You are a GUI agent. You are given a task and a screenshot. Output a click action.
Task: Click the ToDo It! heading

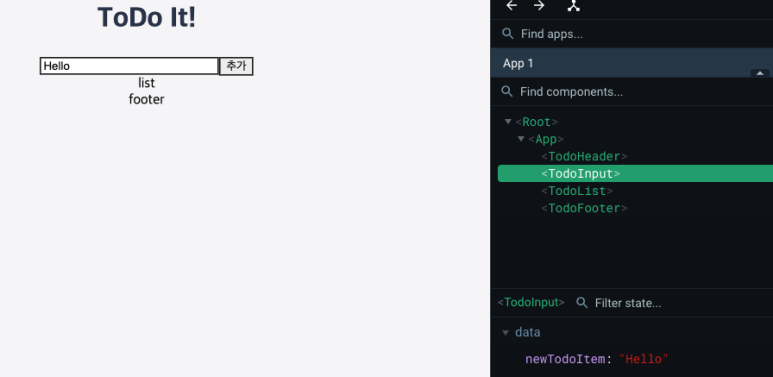146,18
